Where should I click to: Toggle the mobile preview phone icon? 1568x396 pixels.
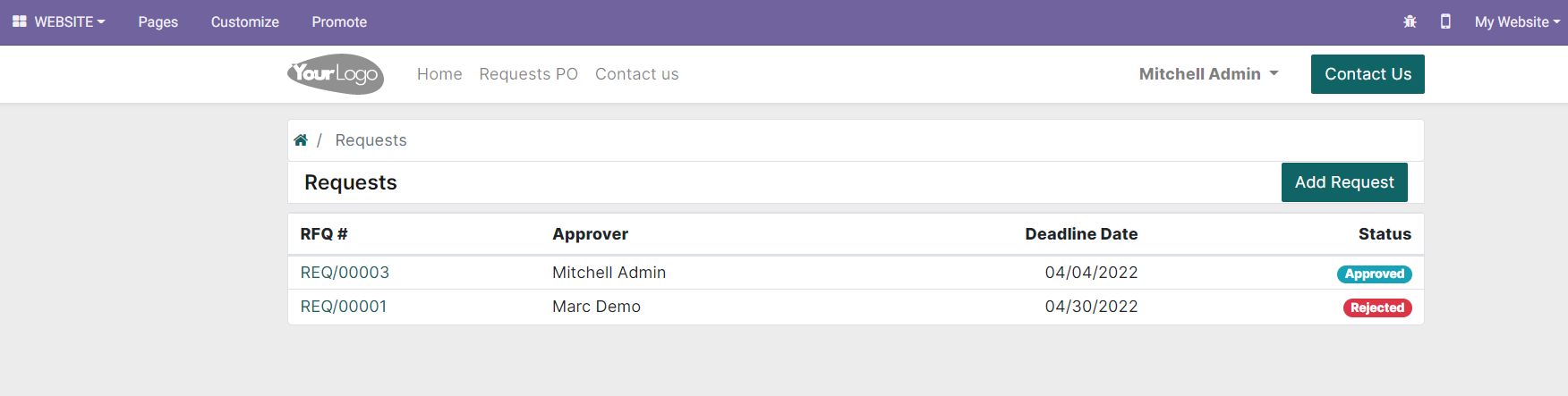point(1445,21)
